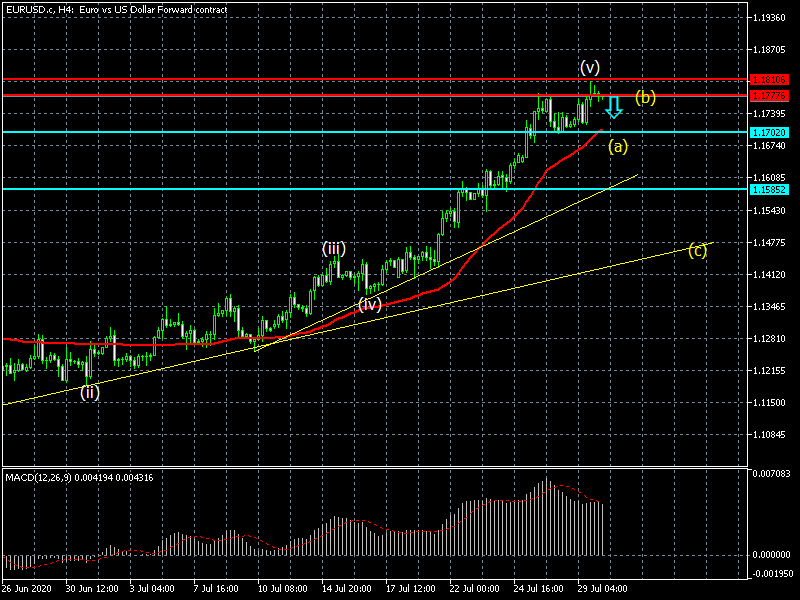Click the 30 Jun 12:00 time label
The height and width of the screenshot is (600, 800).
pos(92,589)
